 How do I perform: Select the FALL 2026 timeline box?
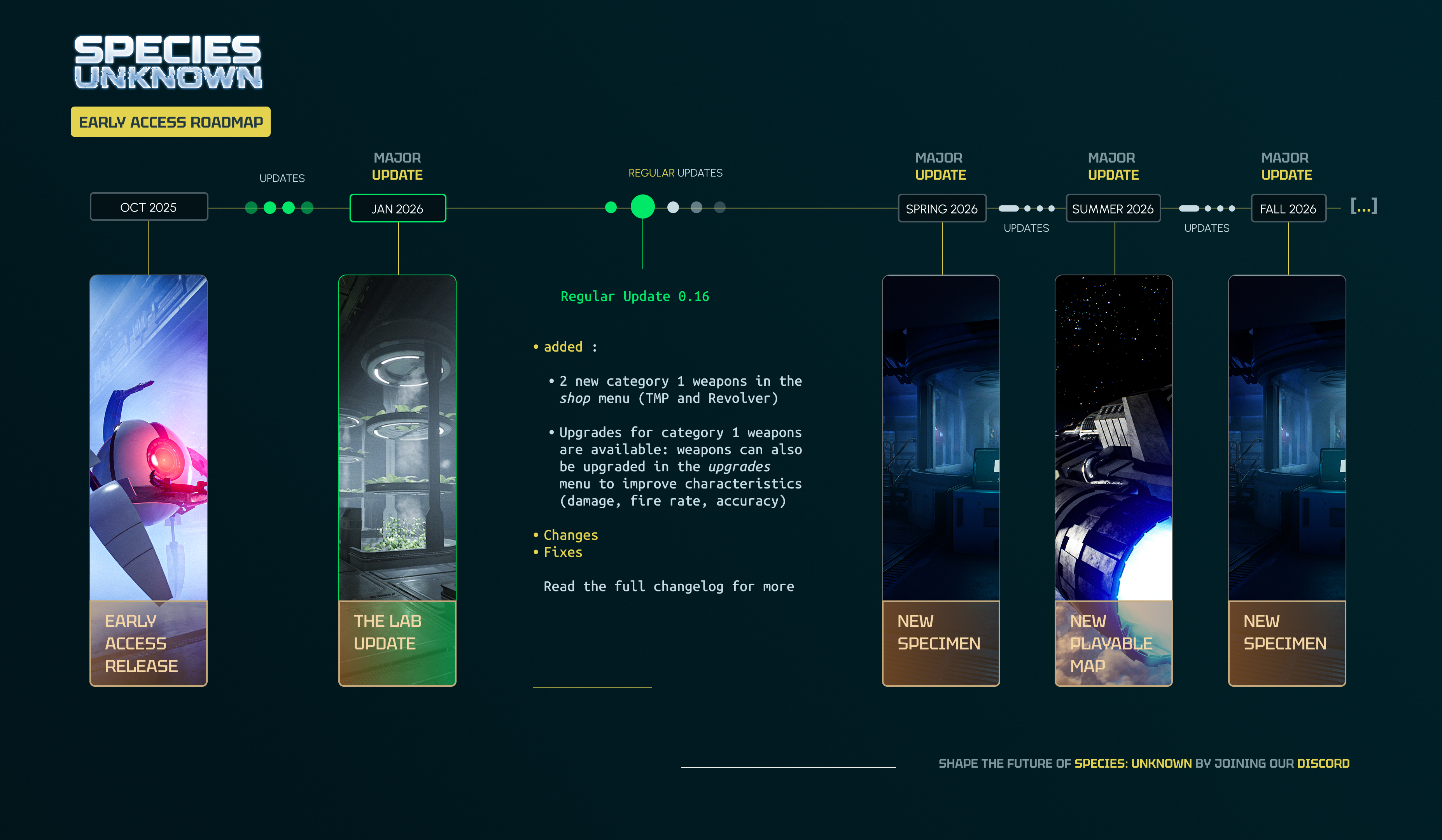1288,209
